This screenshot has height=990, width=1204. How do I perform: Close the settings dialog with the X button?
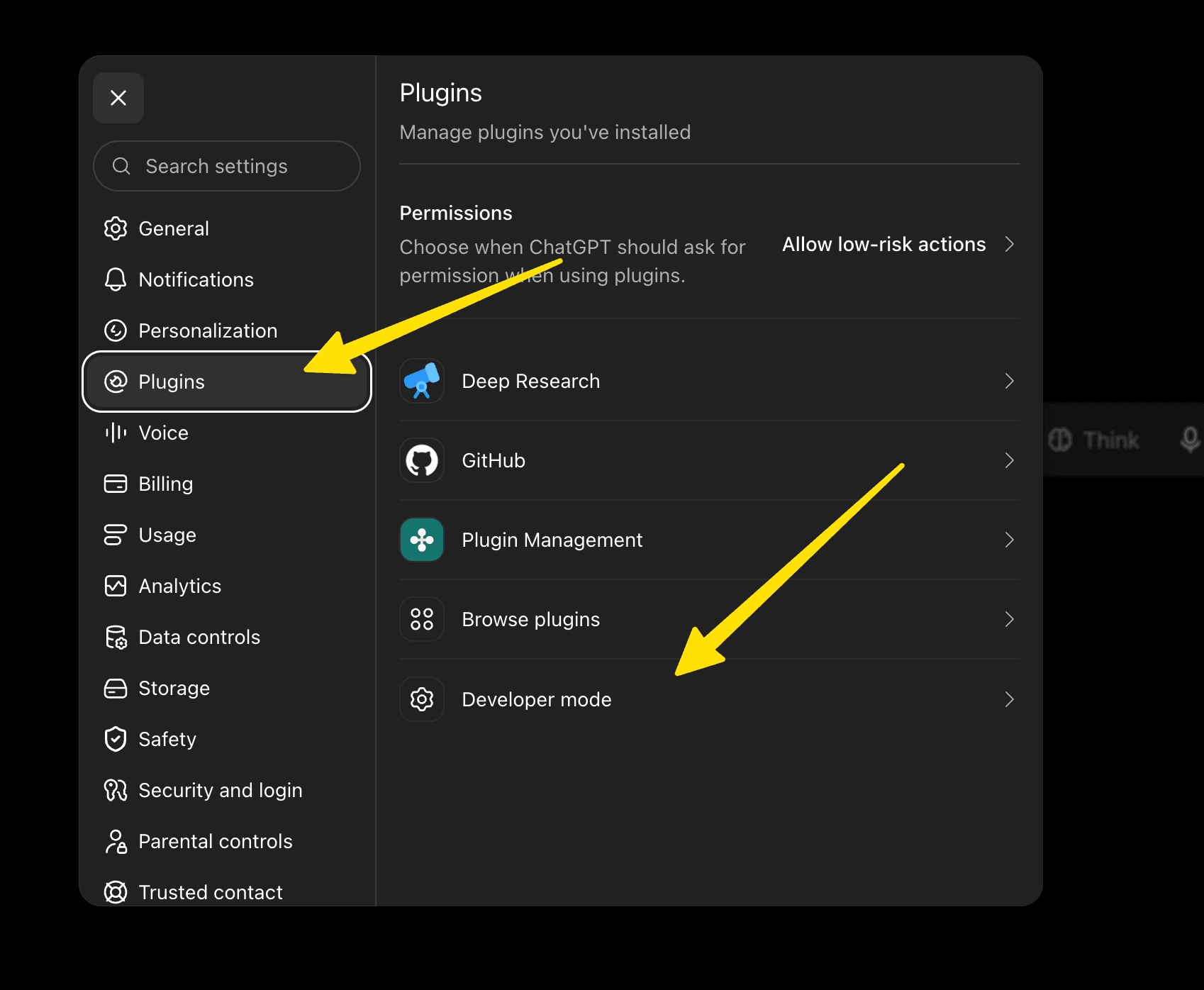pos(118,98)
